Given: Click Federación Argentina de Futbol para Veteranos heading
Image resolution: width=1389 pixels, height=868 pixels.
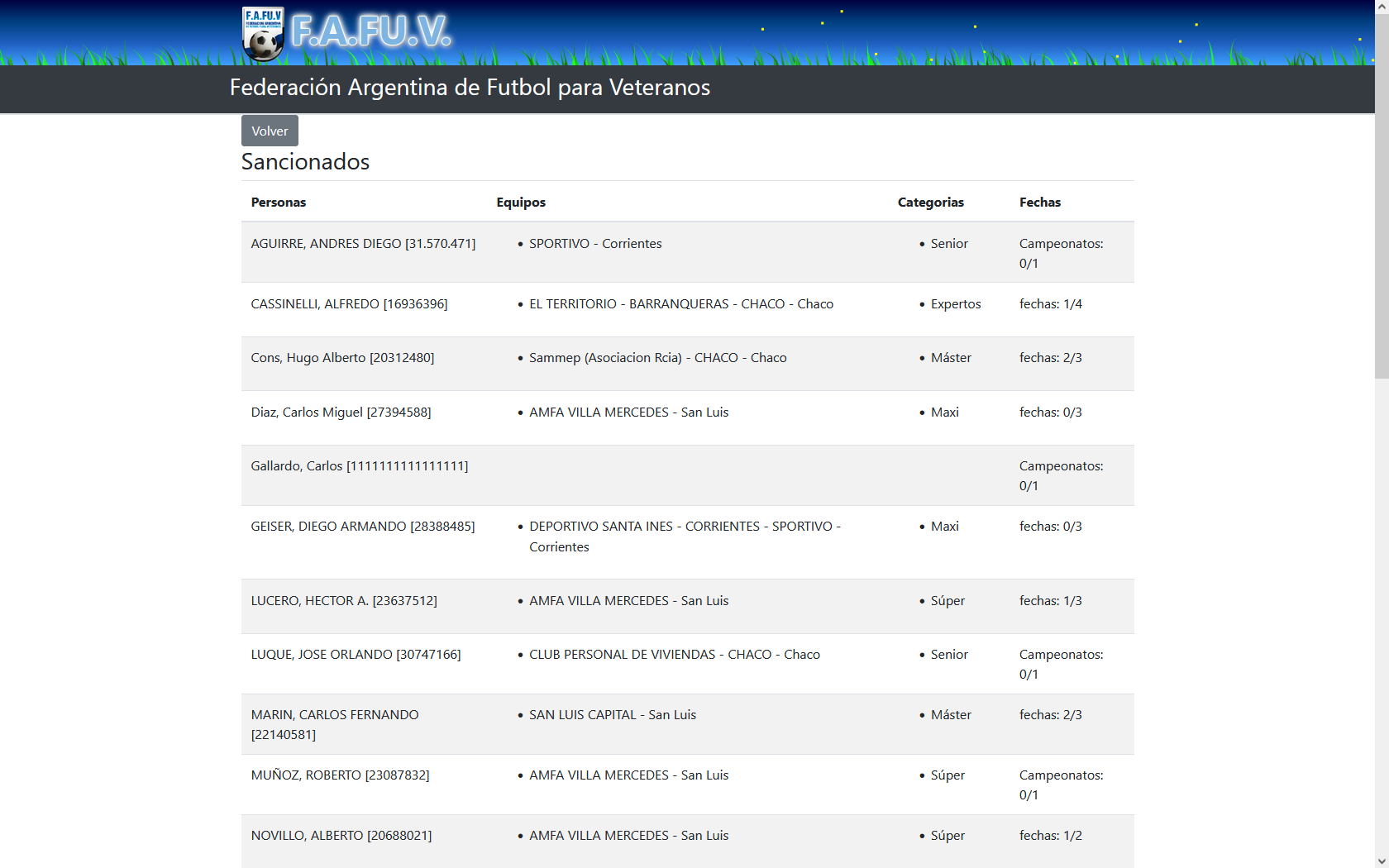Looking at the screenshot, I should tap(470, 88).
